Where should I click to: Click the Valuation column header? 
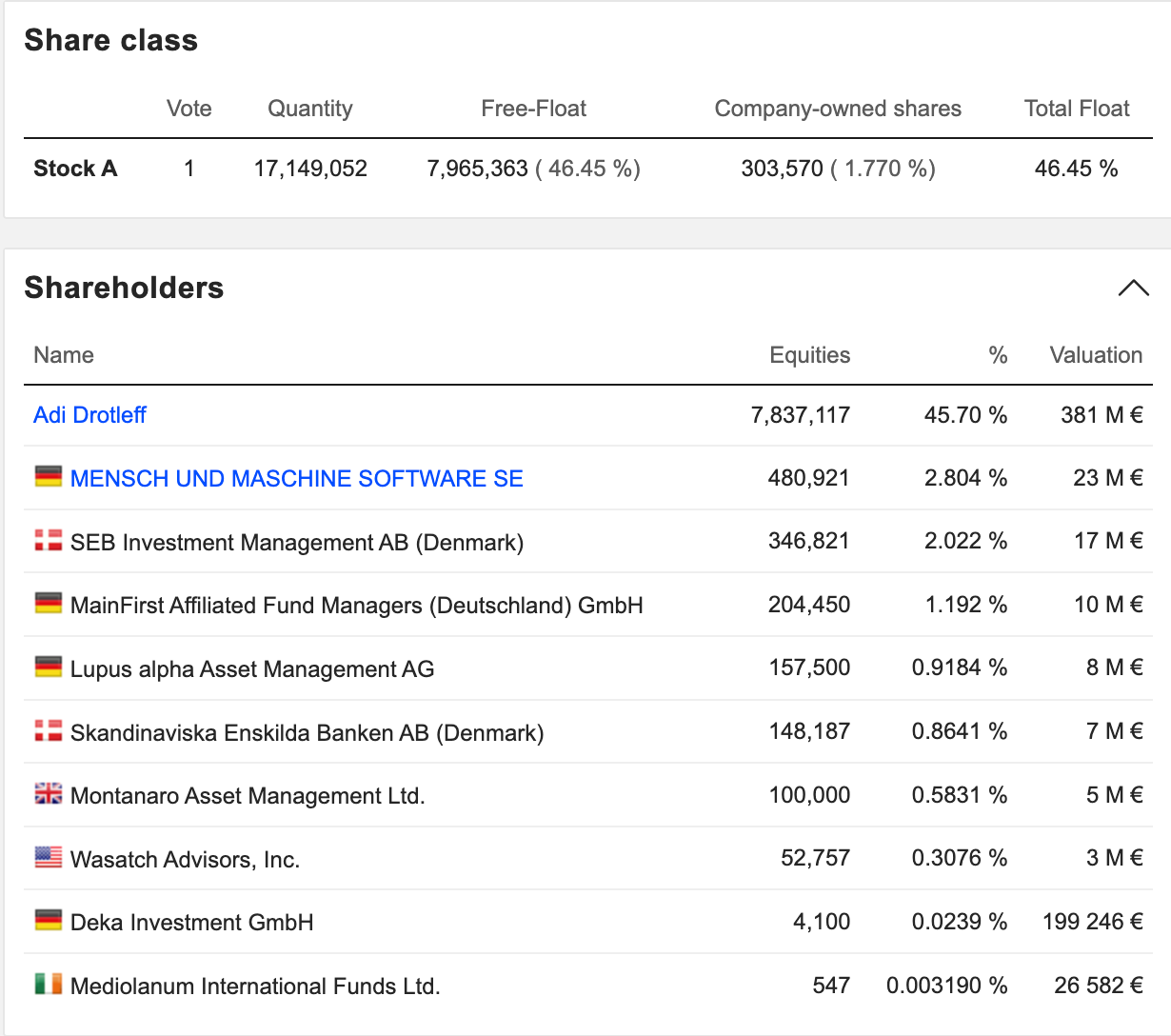pyautogui.click(x=1096, y=355)
